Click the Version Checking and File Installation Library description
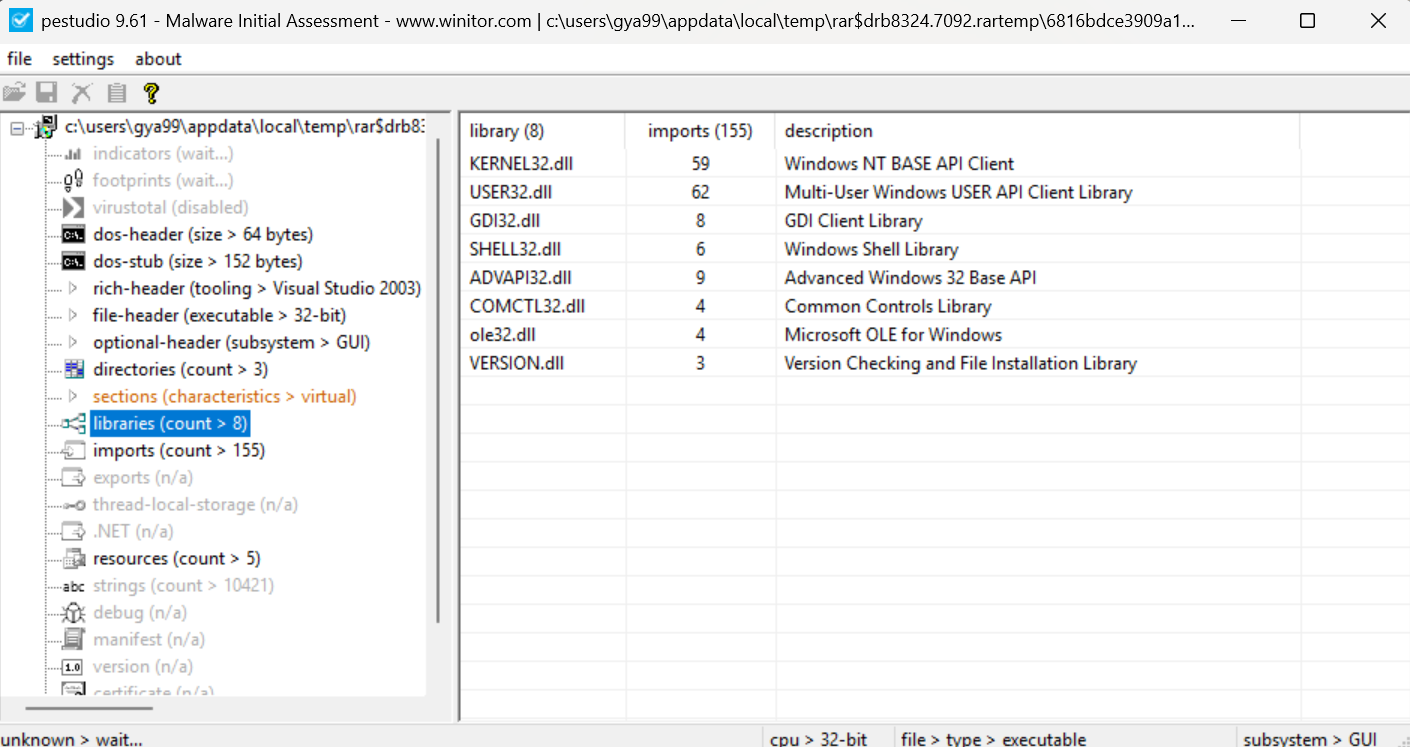The height and width of the screenshot is (747, 1410). [960, 363]
